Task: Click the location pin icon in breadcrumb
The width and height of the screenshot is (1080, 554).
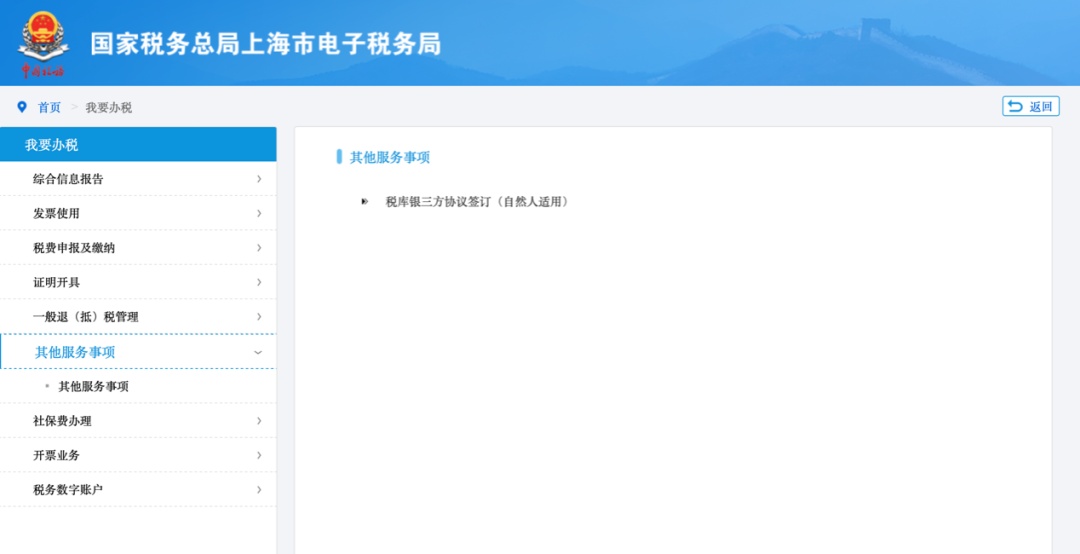Action: (22, 107)
